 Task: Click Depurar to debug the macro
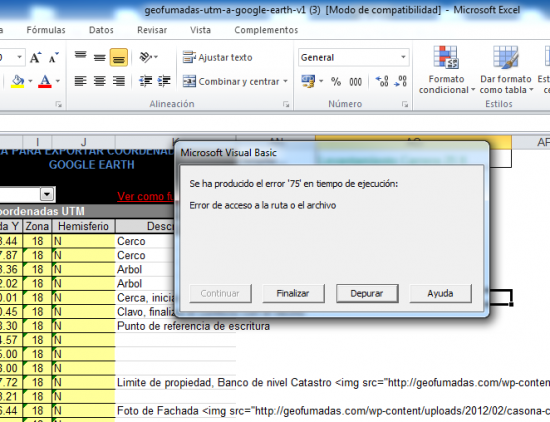pyautogui.click(x=367, y=293)
